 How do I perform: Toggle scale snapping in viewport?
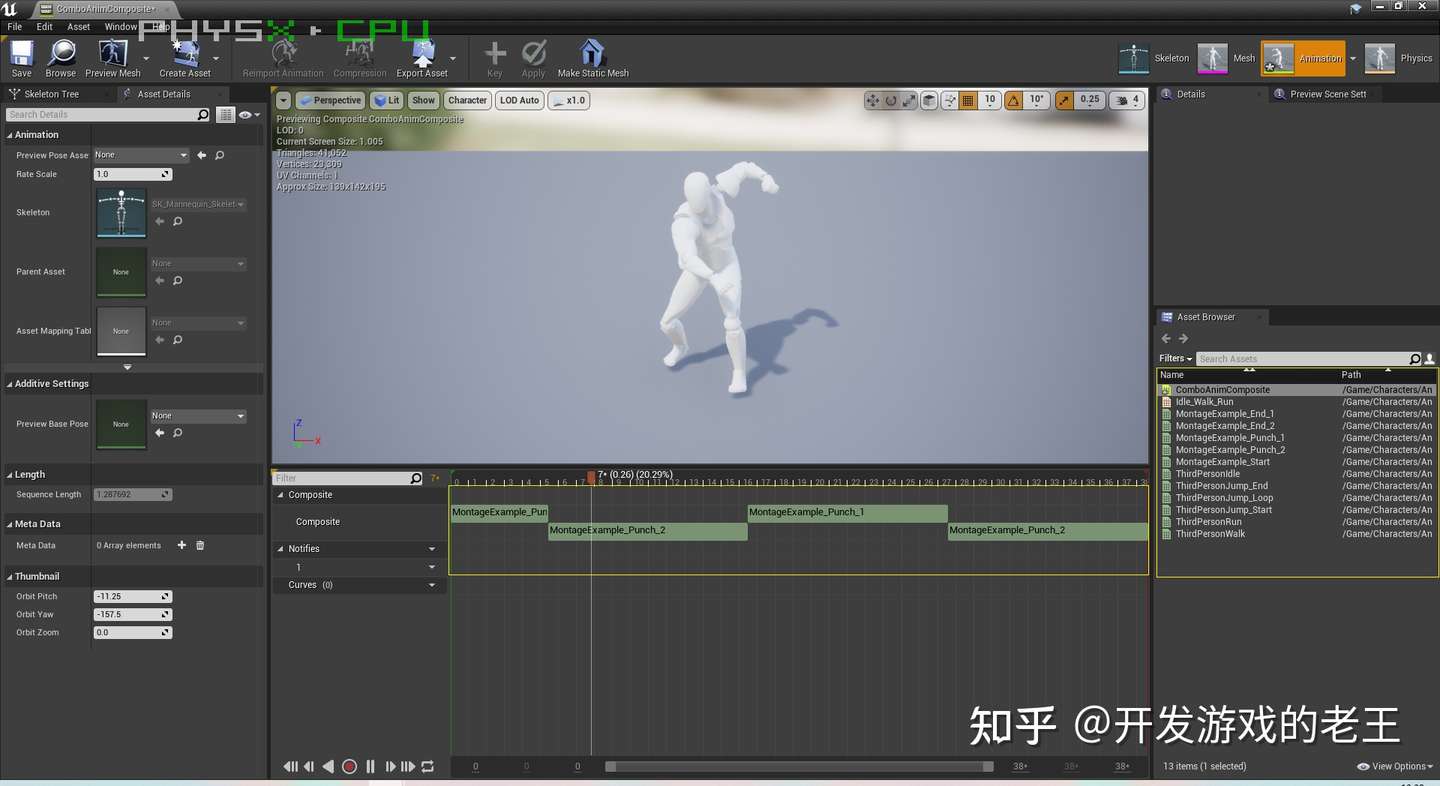click(1064, 100)
